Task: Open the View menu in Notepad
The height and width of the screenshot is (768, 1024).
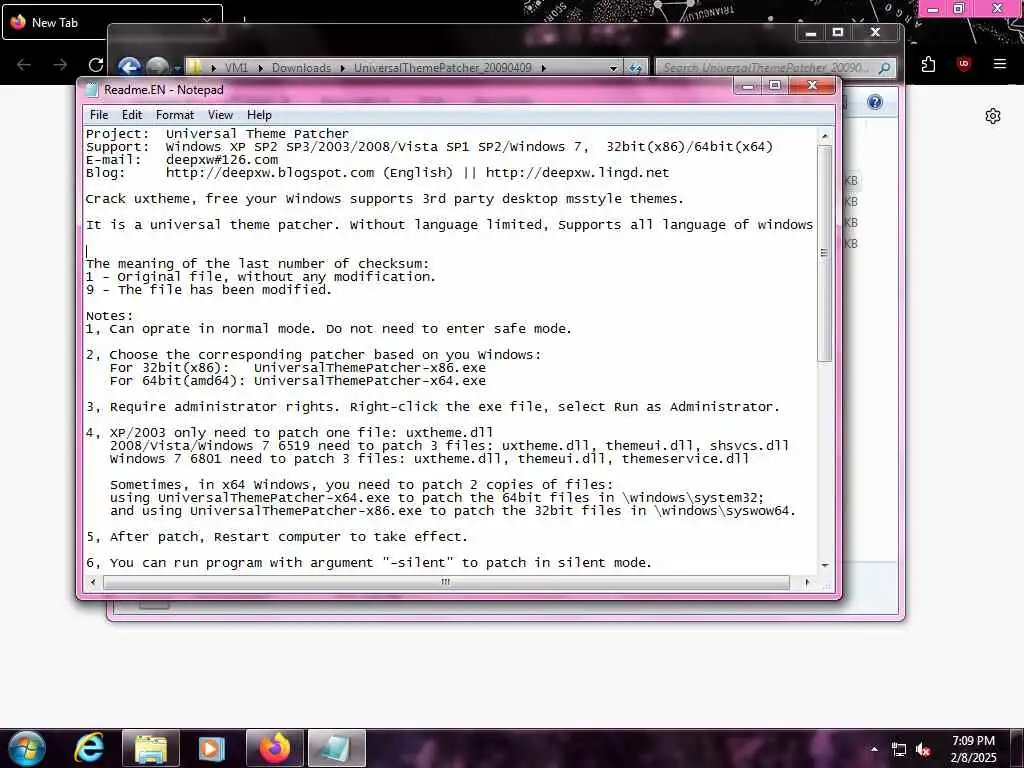Action: coord(221,115)
